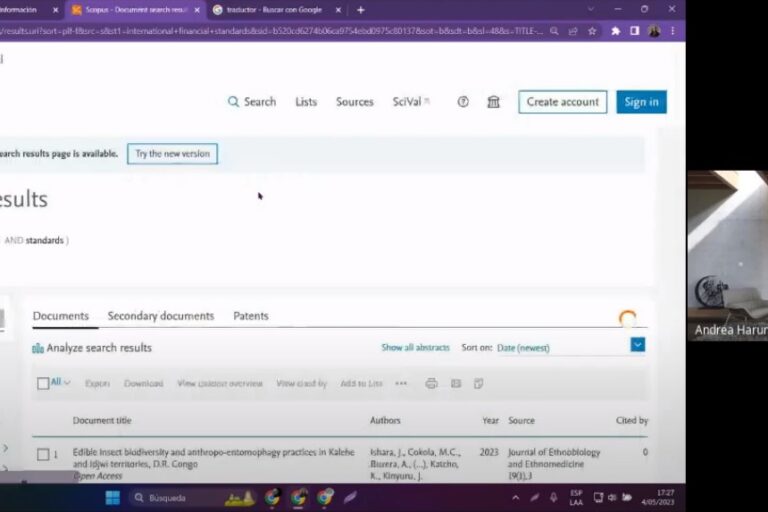Expand the Sort on Date (newest) dropdown

click(x=637, y=345)
